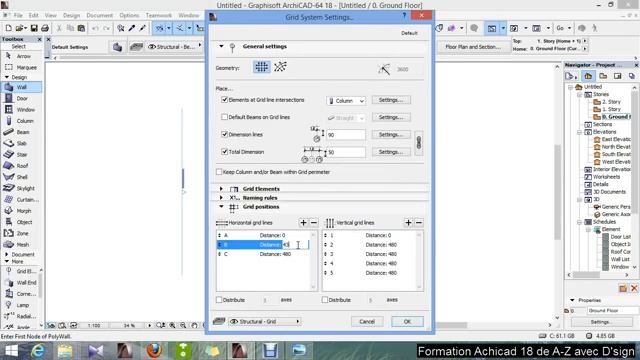Collapse the General settings section
The height and width of the screenshot is (360, 640).
[221, 47]
